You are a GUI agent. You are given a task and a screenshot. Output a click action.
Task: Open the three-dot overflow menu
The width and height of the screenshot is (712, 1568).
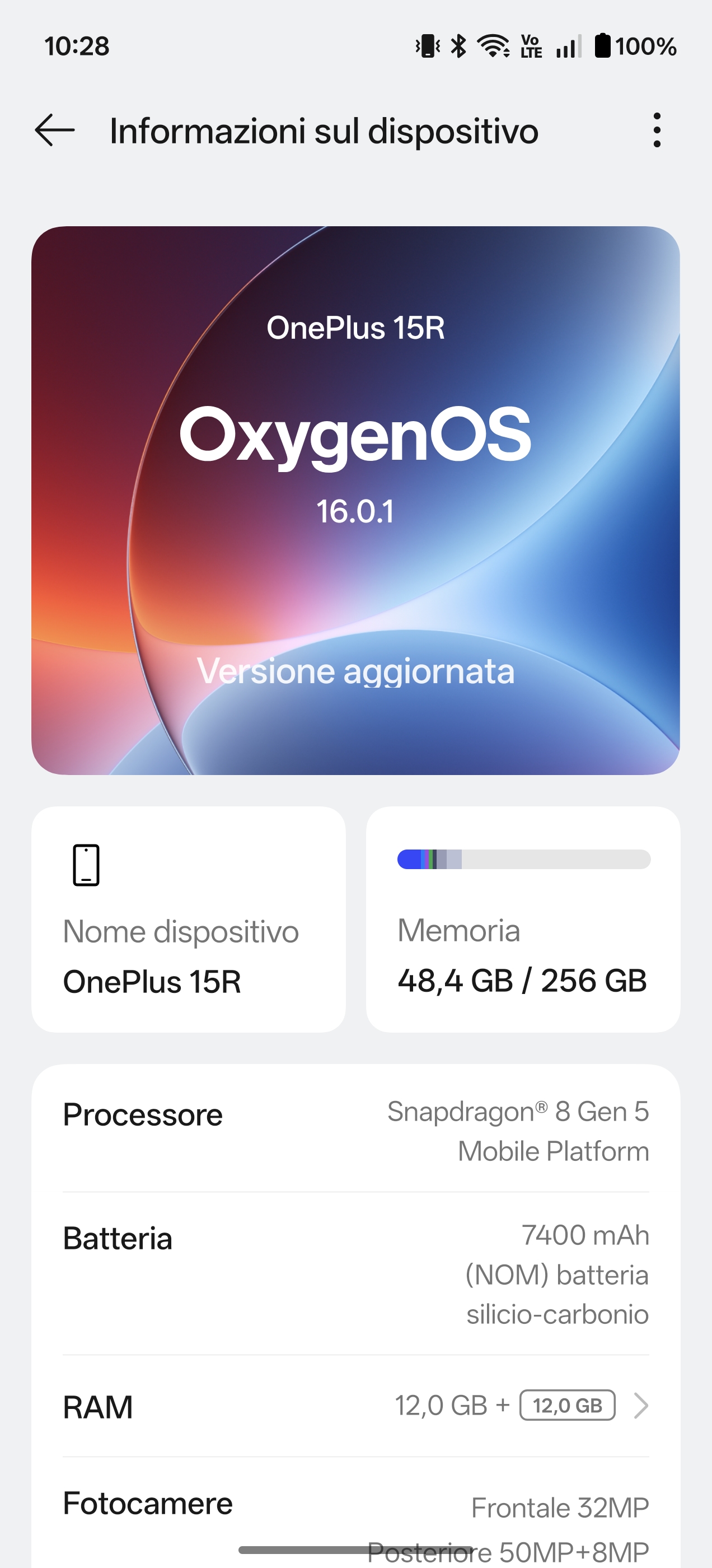(x=656, y=130)
